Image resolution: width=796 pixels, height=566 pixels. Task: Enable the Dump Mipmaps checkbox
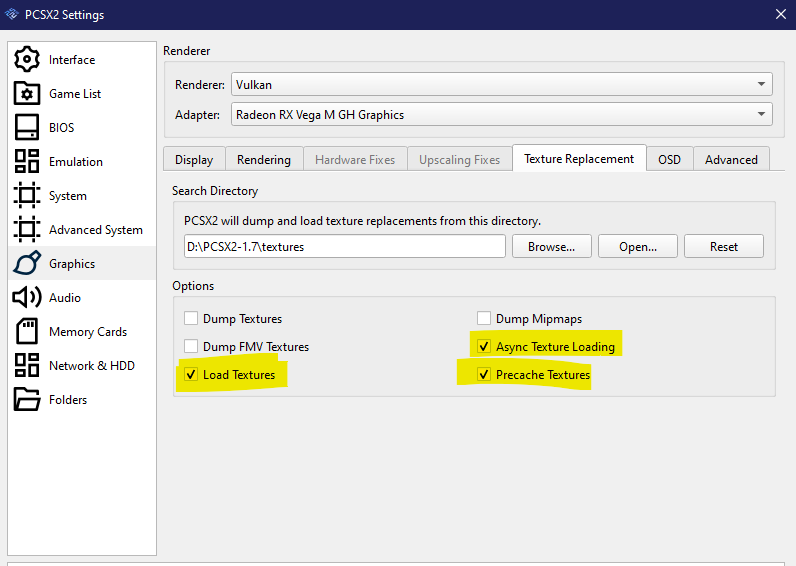tap(484, 318)
